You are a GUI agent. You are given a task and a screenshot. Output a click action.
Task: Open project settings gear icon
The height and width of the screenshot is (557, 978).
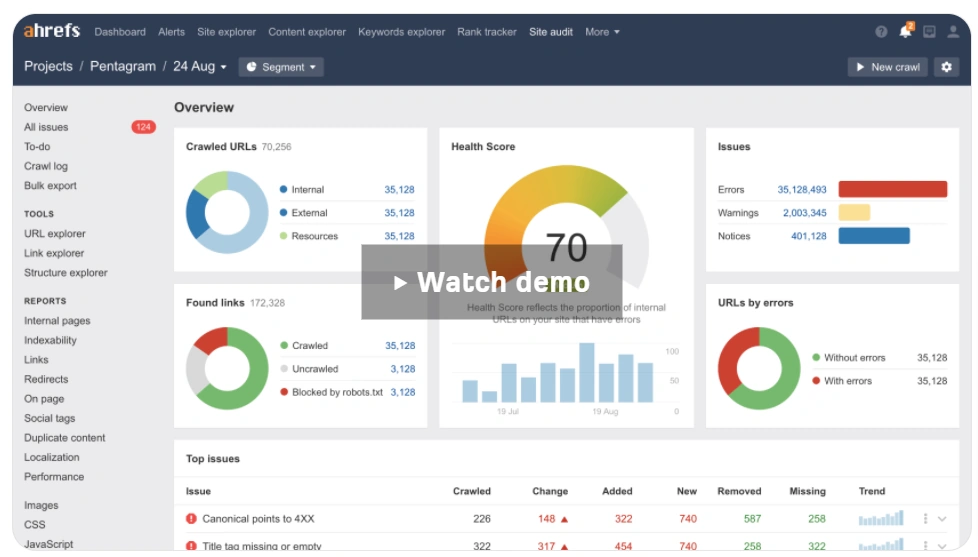tap(947, 67)
